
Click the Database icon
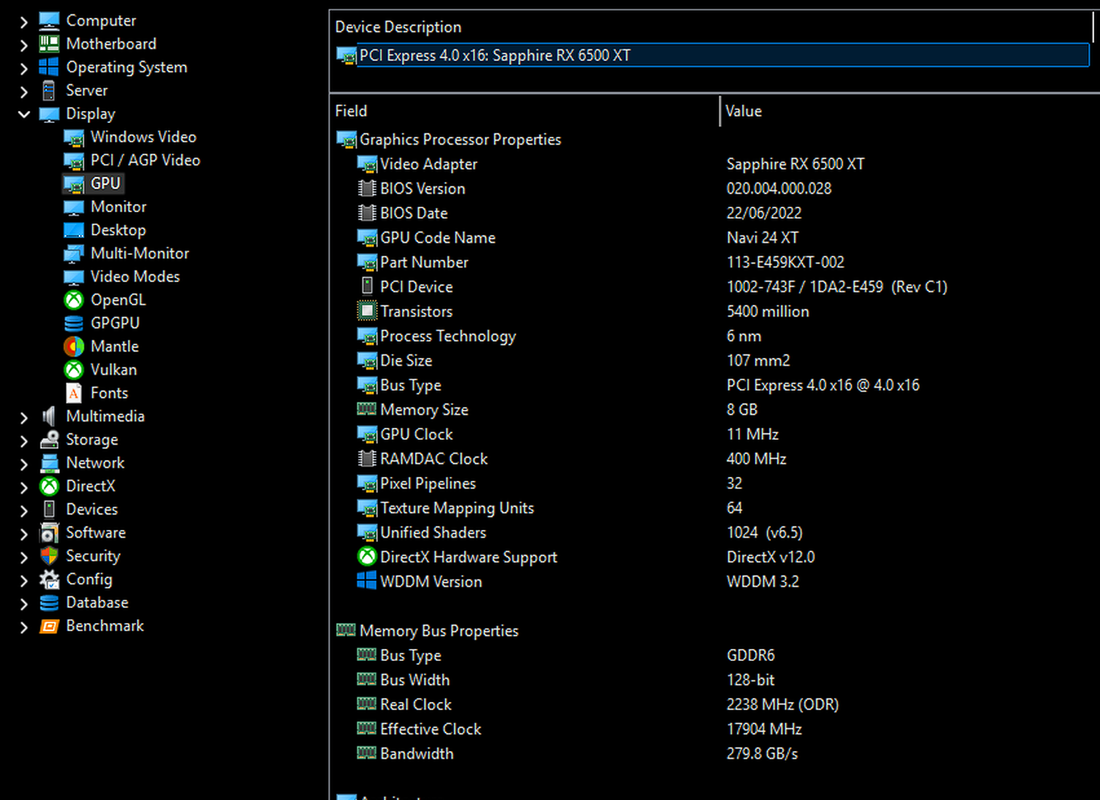[x=49, y=602]
